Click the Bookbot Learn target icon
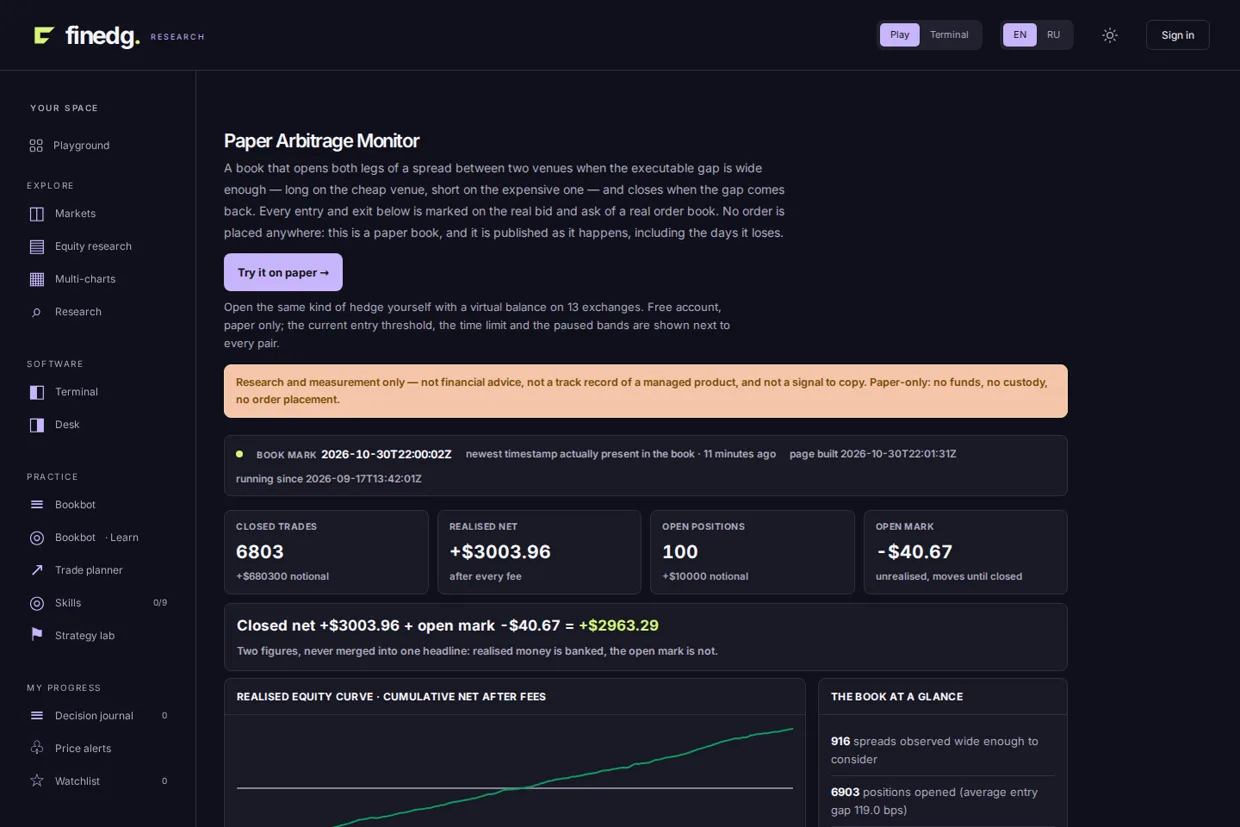Image resolution: width=1240 pixels, height=827 pixels. 37,538
